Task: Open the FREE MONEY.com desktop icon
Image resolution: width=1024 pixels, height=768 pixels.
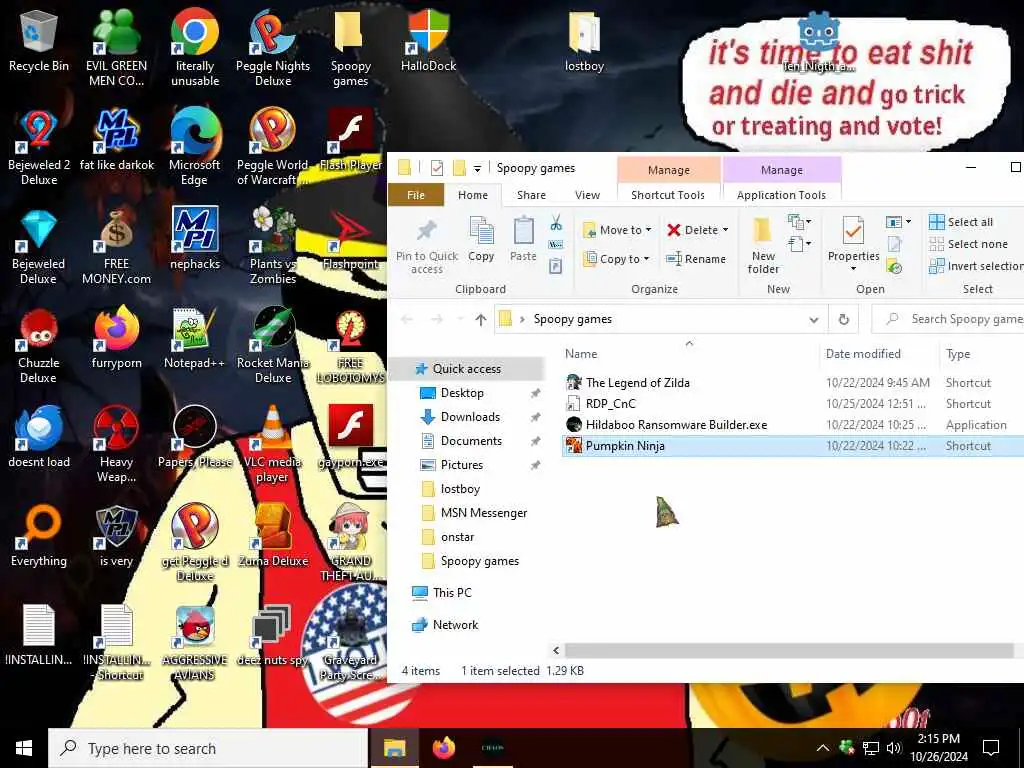Action: 116,246
